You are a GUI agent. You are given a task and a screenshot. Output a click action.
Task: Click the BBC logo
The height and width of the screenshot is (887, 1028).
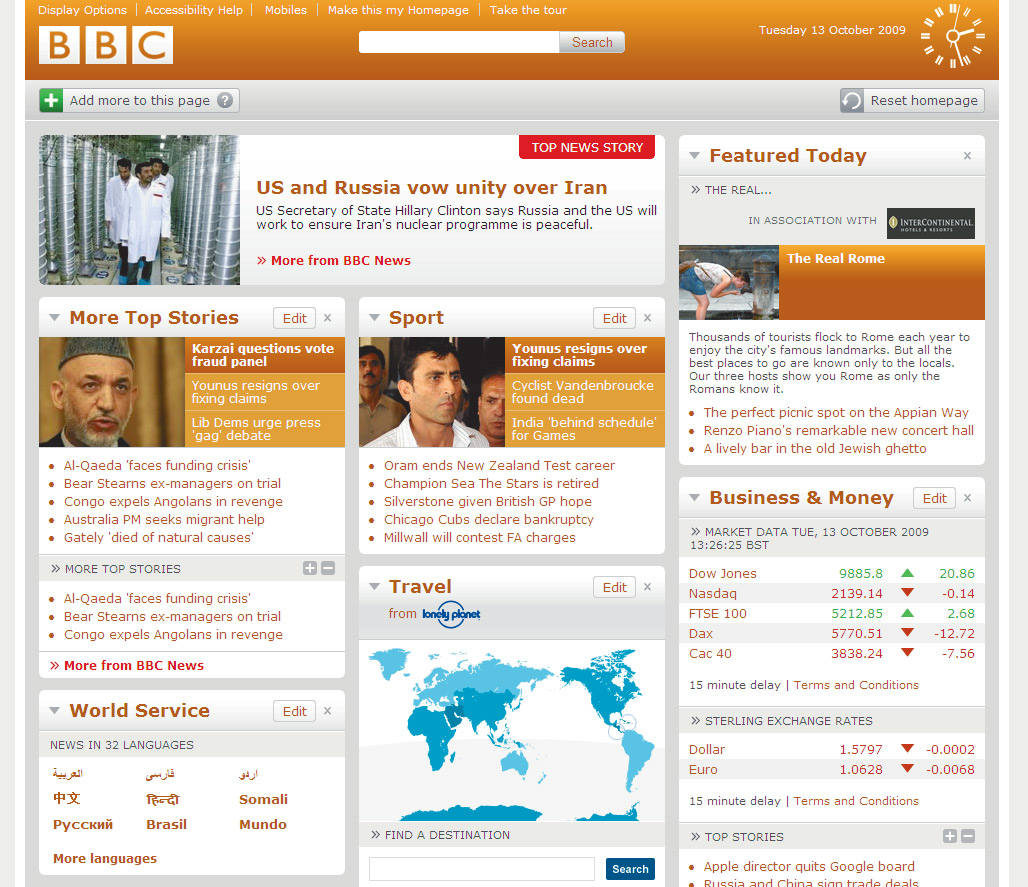pyautogui.click(x=106, y=45)
